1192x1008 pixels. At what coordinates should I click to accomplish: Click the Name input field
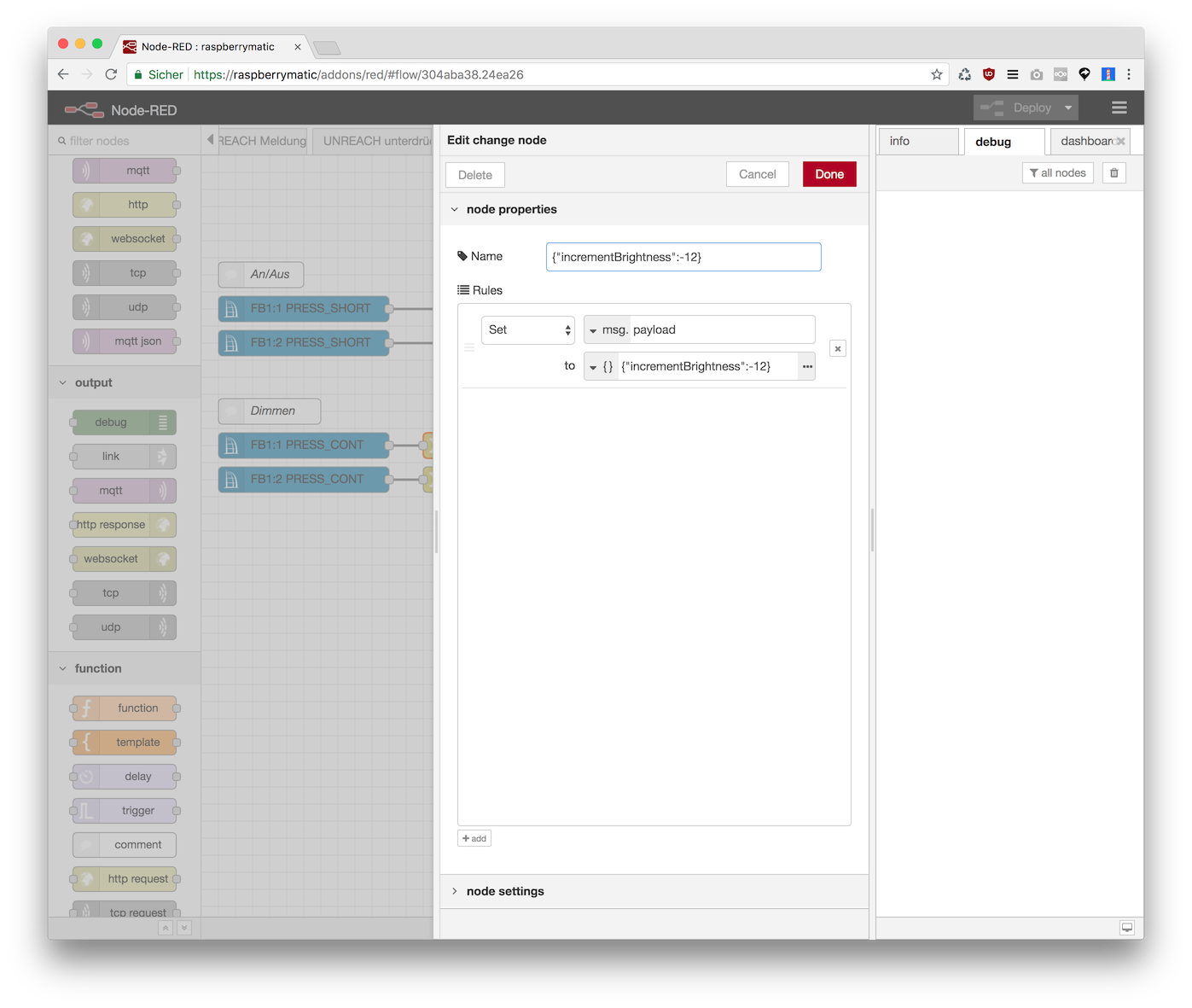(x=683, y=257)
